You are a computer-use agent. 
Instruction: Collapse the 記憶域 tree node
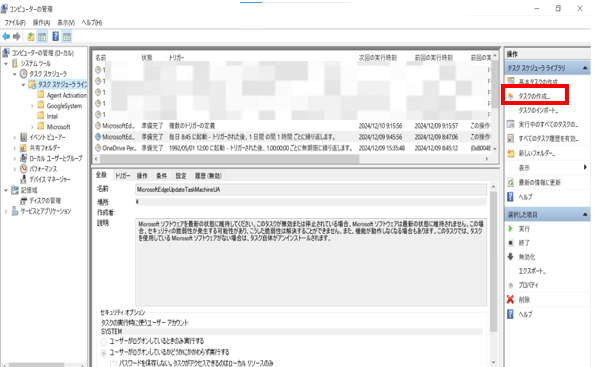[6, 190]
